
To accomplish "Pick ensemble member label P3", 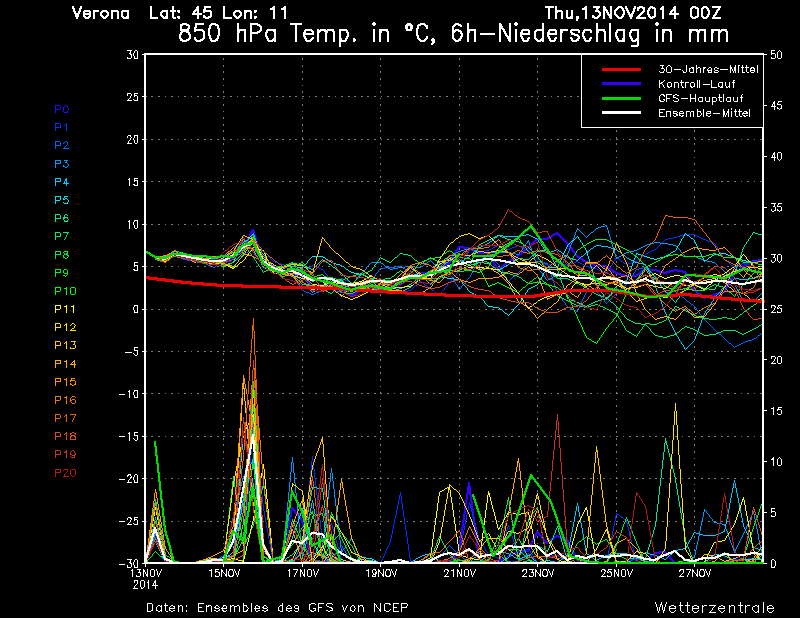I will 62,164.
